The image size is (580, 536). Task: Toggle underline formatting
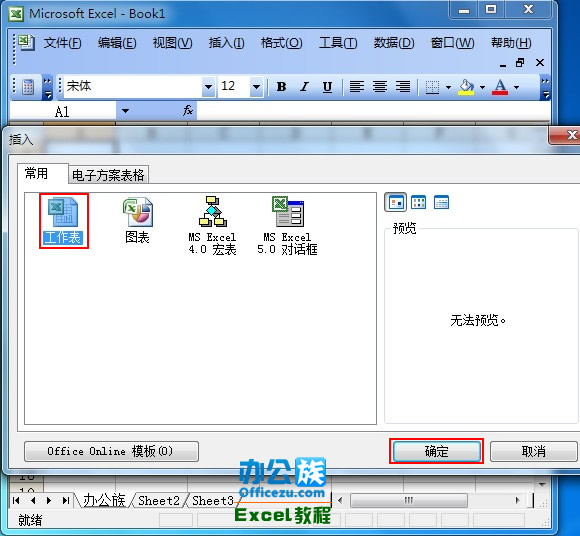tap(327, 87)
